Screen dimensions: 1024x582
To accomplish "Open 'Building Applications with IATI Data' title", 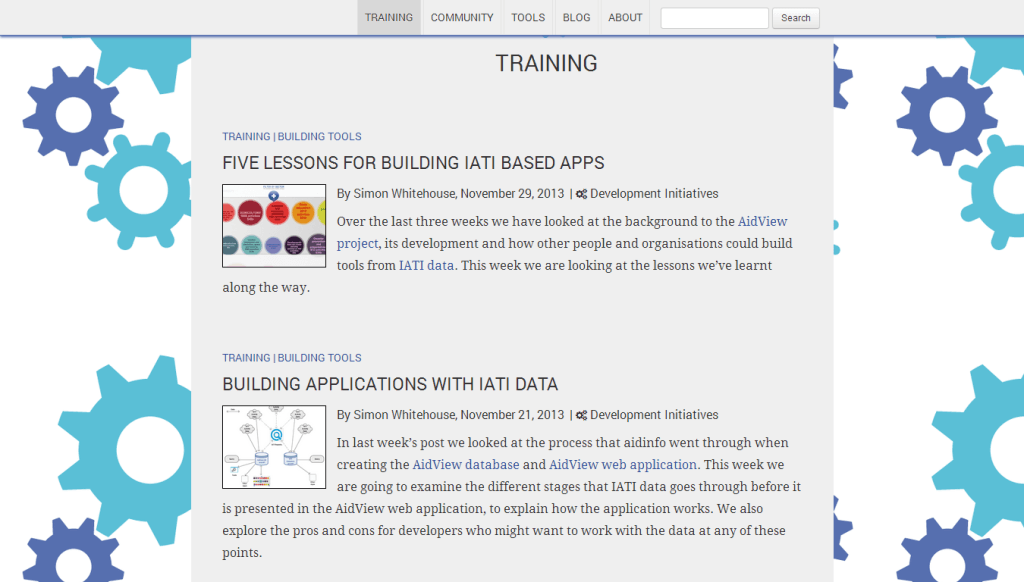I will point(391,384).
